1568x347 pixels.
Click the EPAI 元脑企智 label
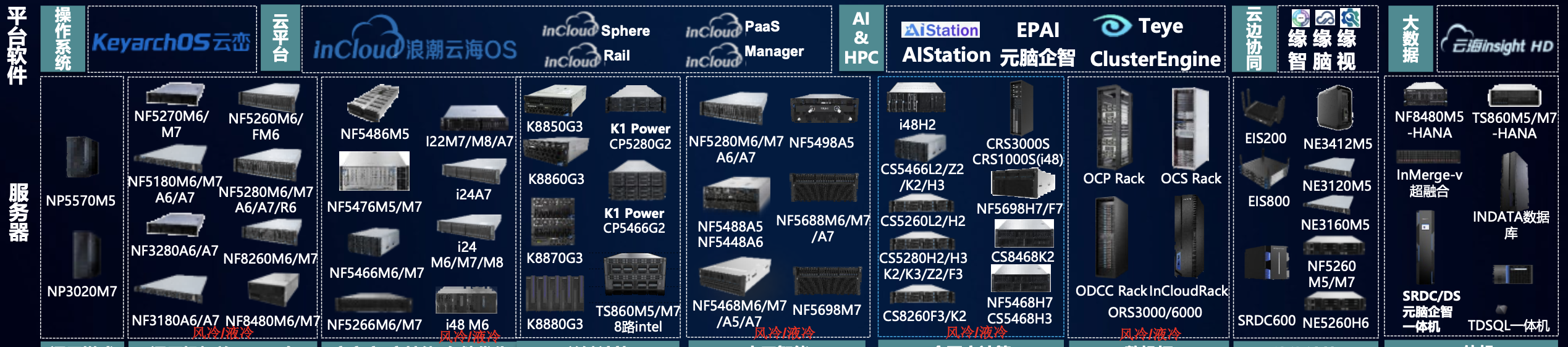click(1037, 43)
